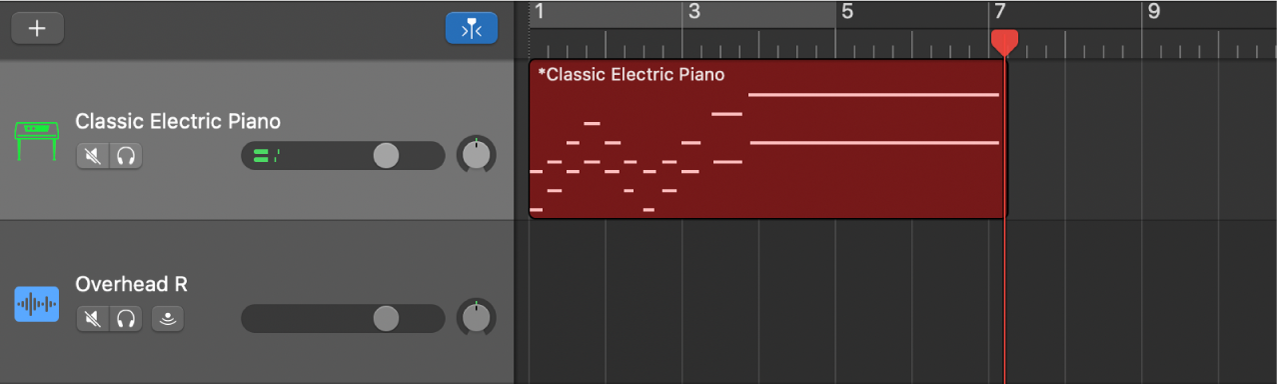
Task: Click the Classic Electric Piano pan knob
Action: 476,155
